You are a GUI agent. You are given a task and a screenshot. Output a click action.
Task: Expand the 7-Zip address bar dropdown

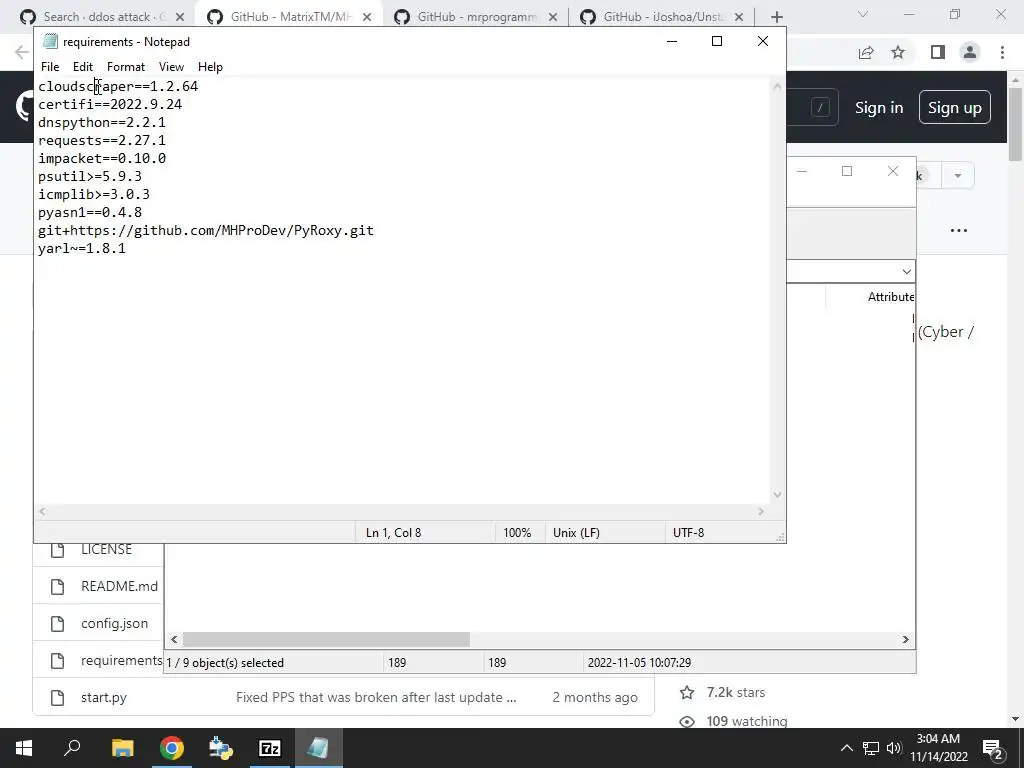point(906,272)
